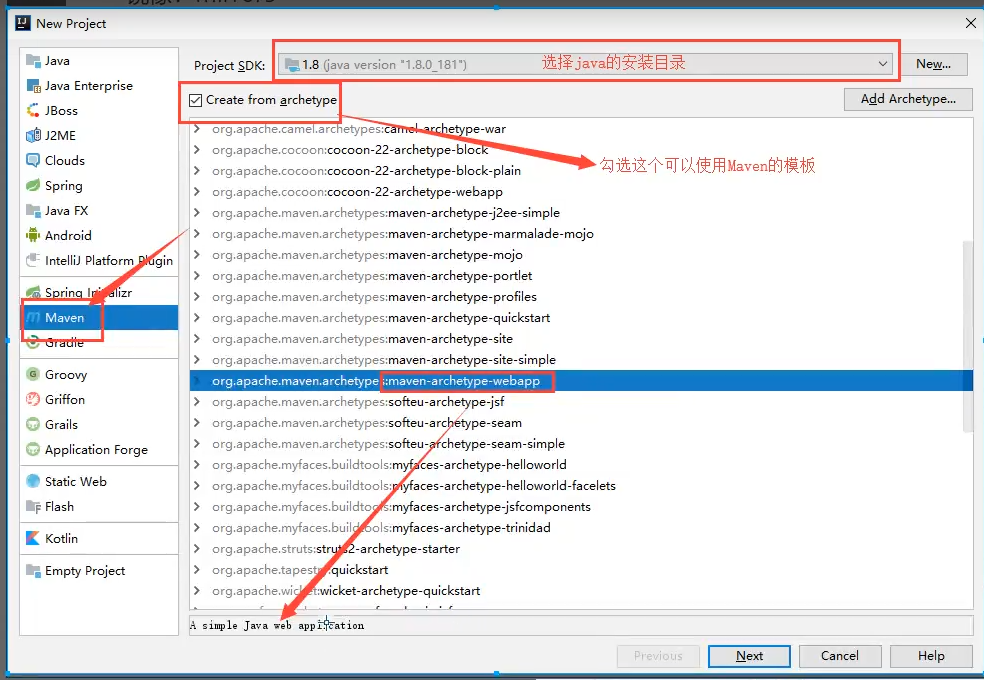This screenshot has height=680, width=984.
Task: Select Empty Project label
Action: click(85, 570)
